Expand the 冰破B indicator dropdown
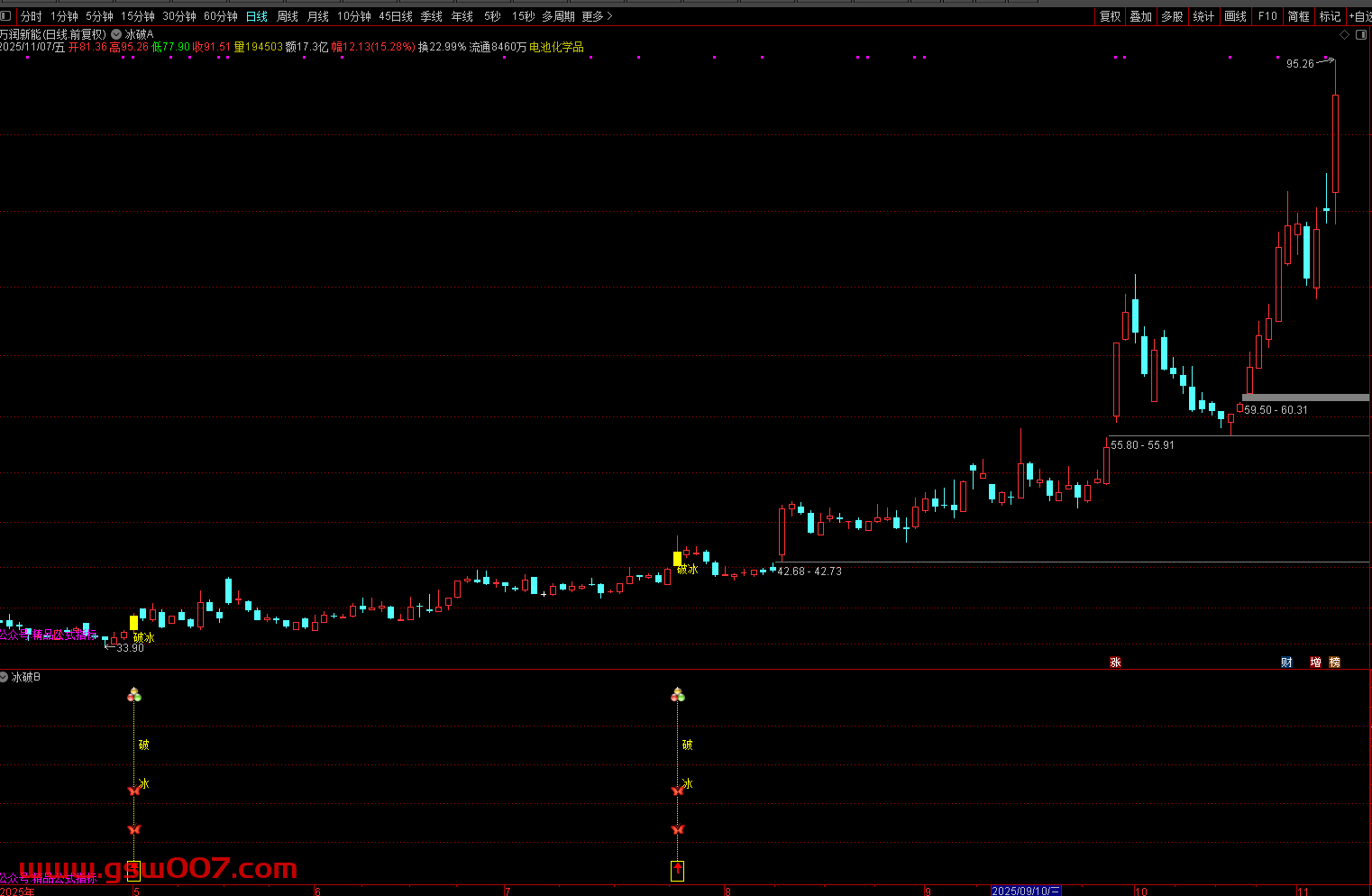This screenshot has height=896, width=1372. coord(5,677)
